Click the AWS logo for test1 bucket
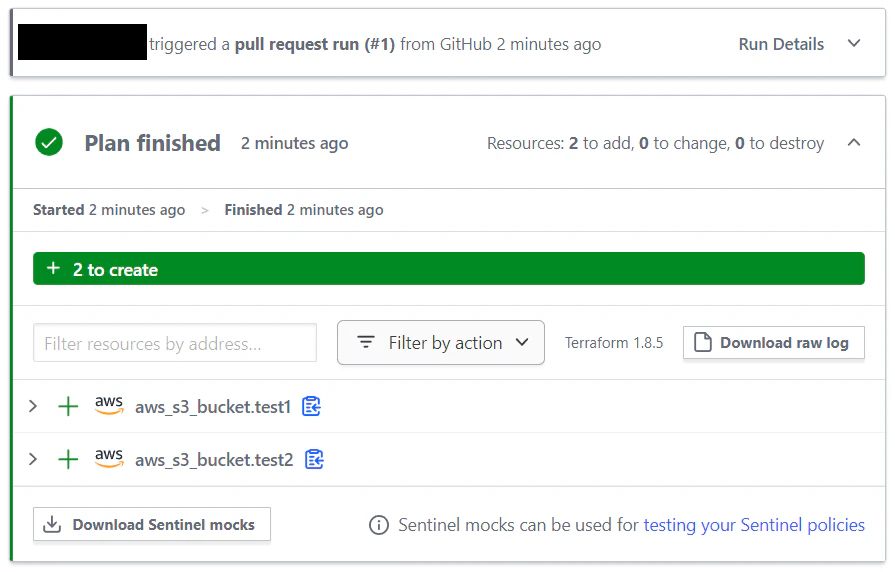This screenshot has width=895, height=572. coord(109,405)
